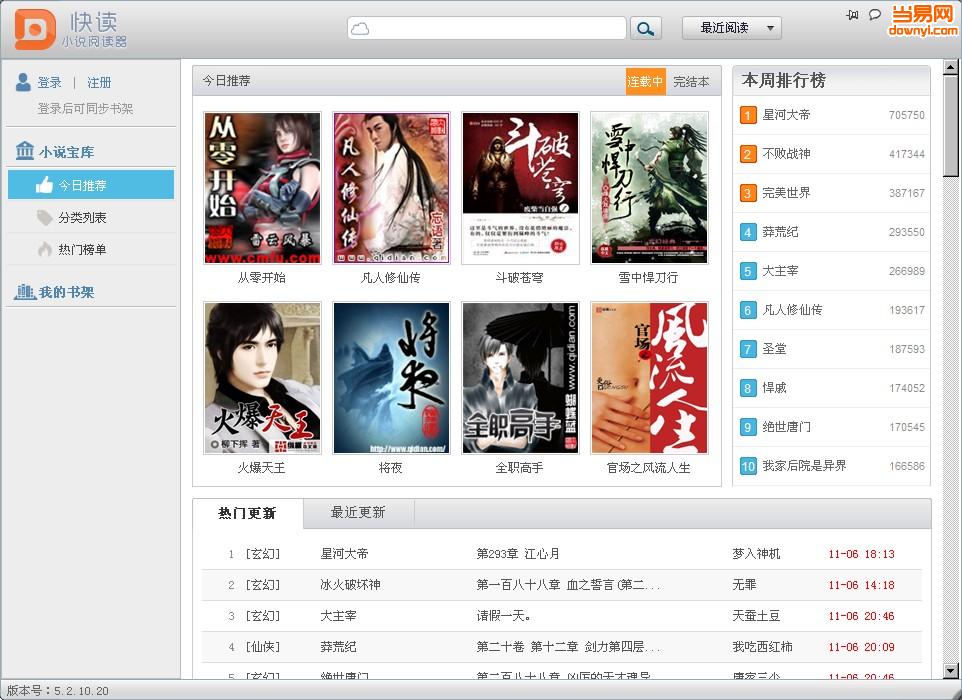Select the 分类列表 tag icon
Image resolution: width=962 pixels, height=700 pixels.
coord(44,218)
